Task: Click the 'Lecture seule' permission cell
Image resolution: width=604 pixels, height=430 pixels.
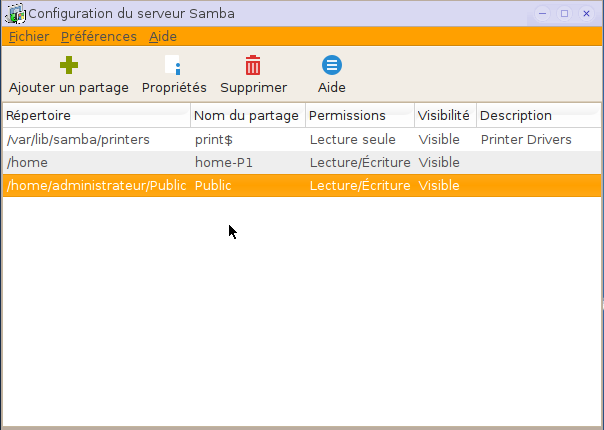Action: 352,139
